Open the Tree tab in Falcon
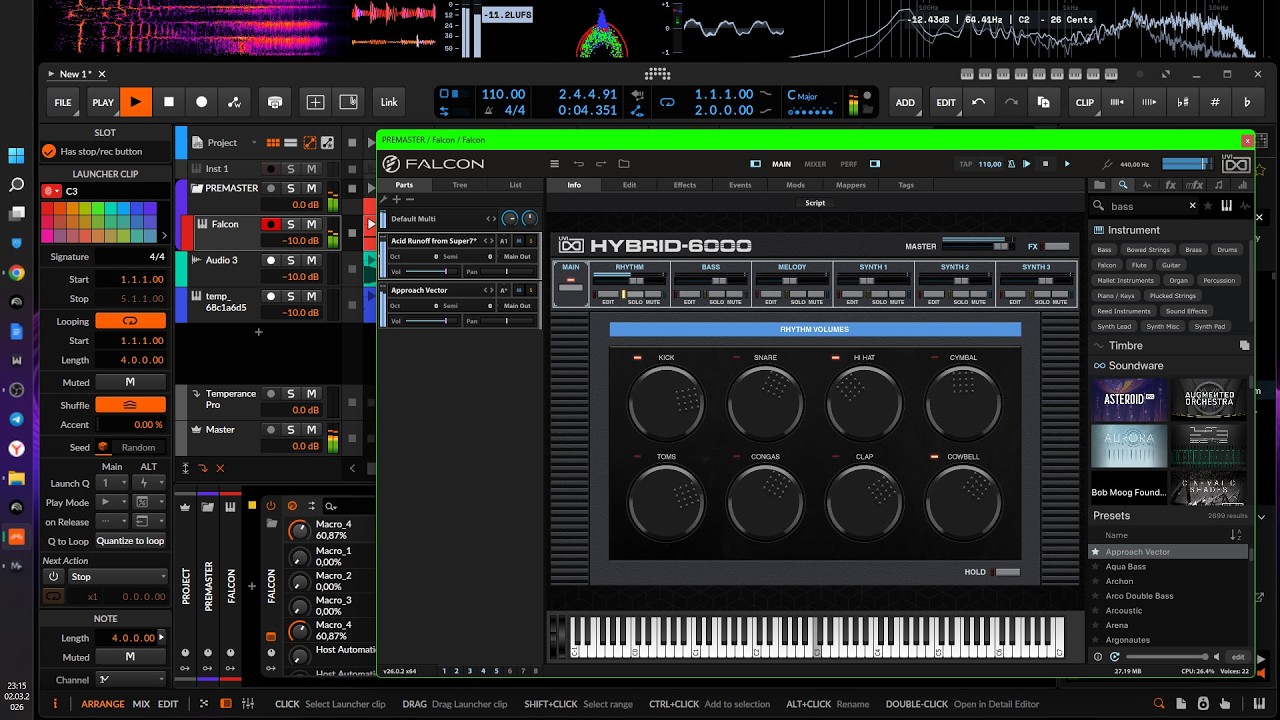This screenshot has height=720, width=1280. [460, 185]
